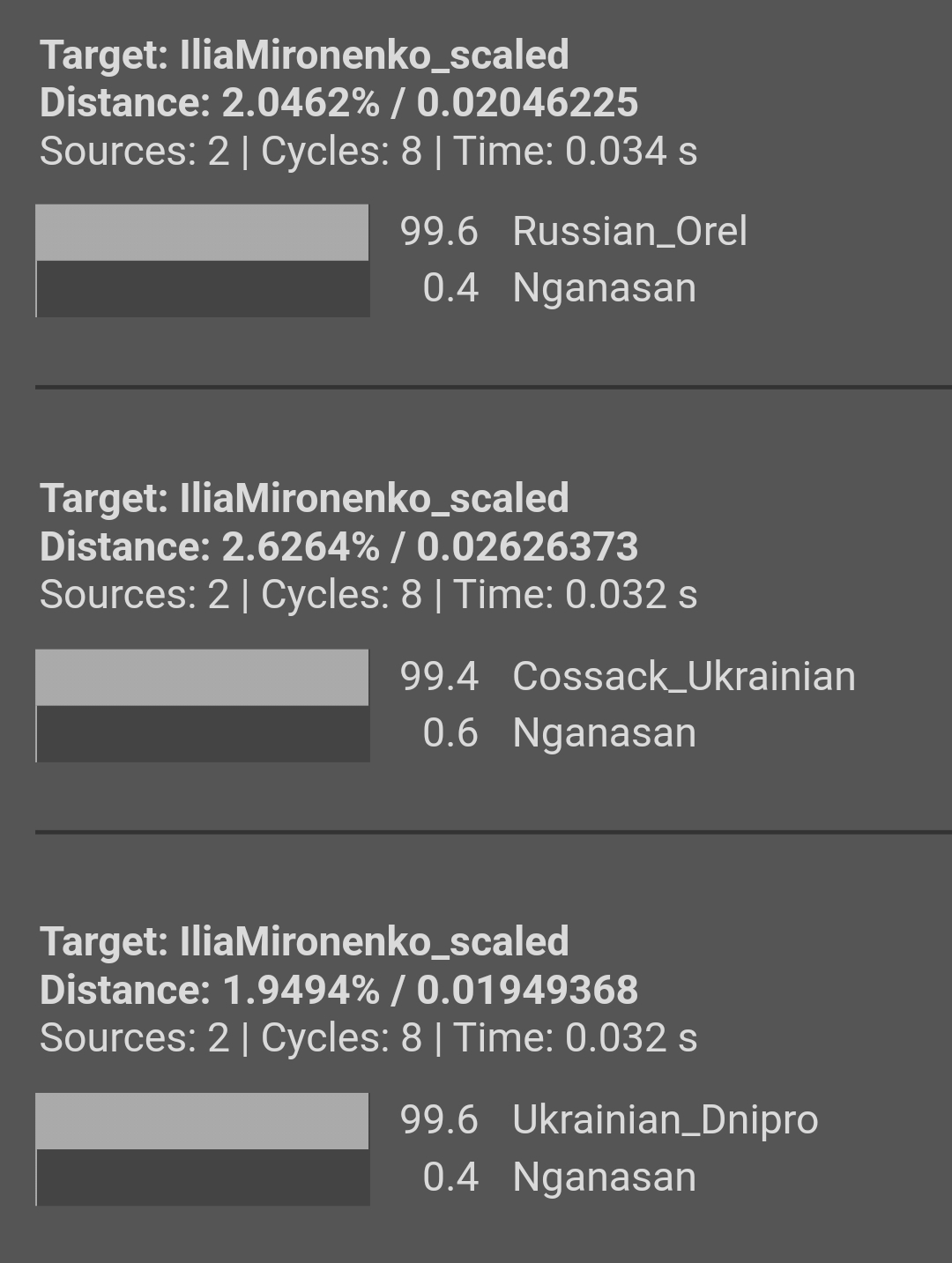
Task: Click the dark Nganasan bar in third result
Action: coord(203,1178)
